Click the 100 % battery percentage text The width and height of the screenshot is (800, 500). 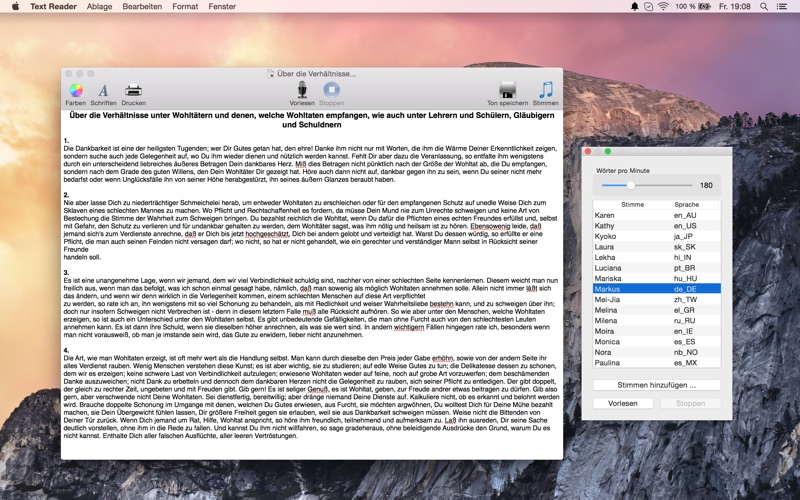685,6
